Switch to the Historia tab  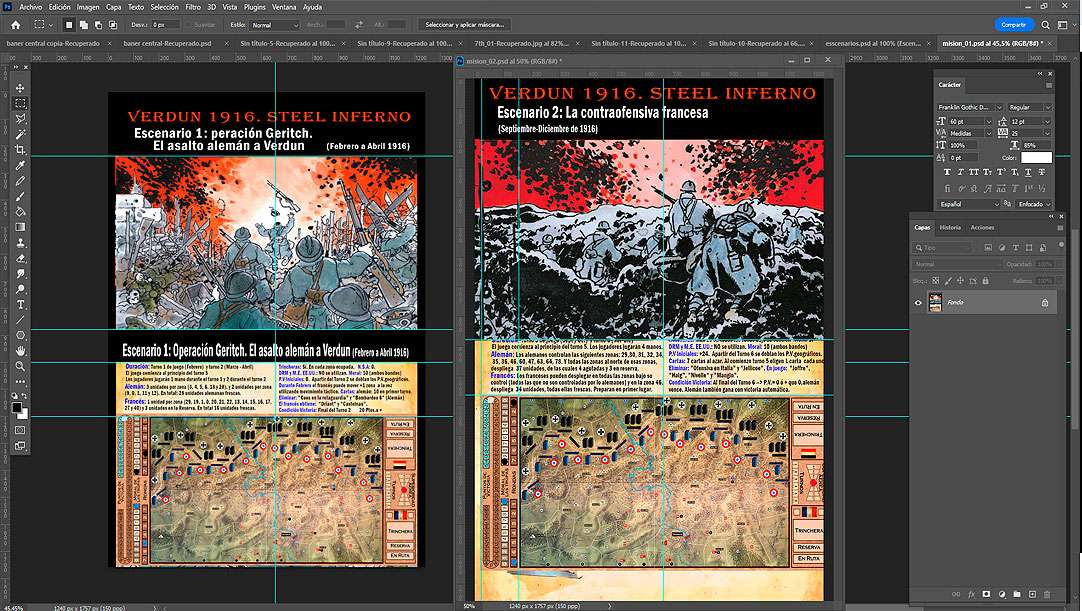click(950, 227)
